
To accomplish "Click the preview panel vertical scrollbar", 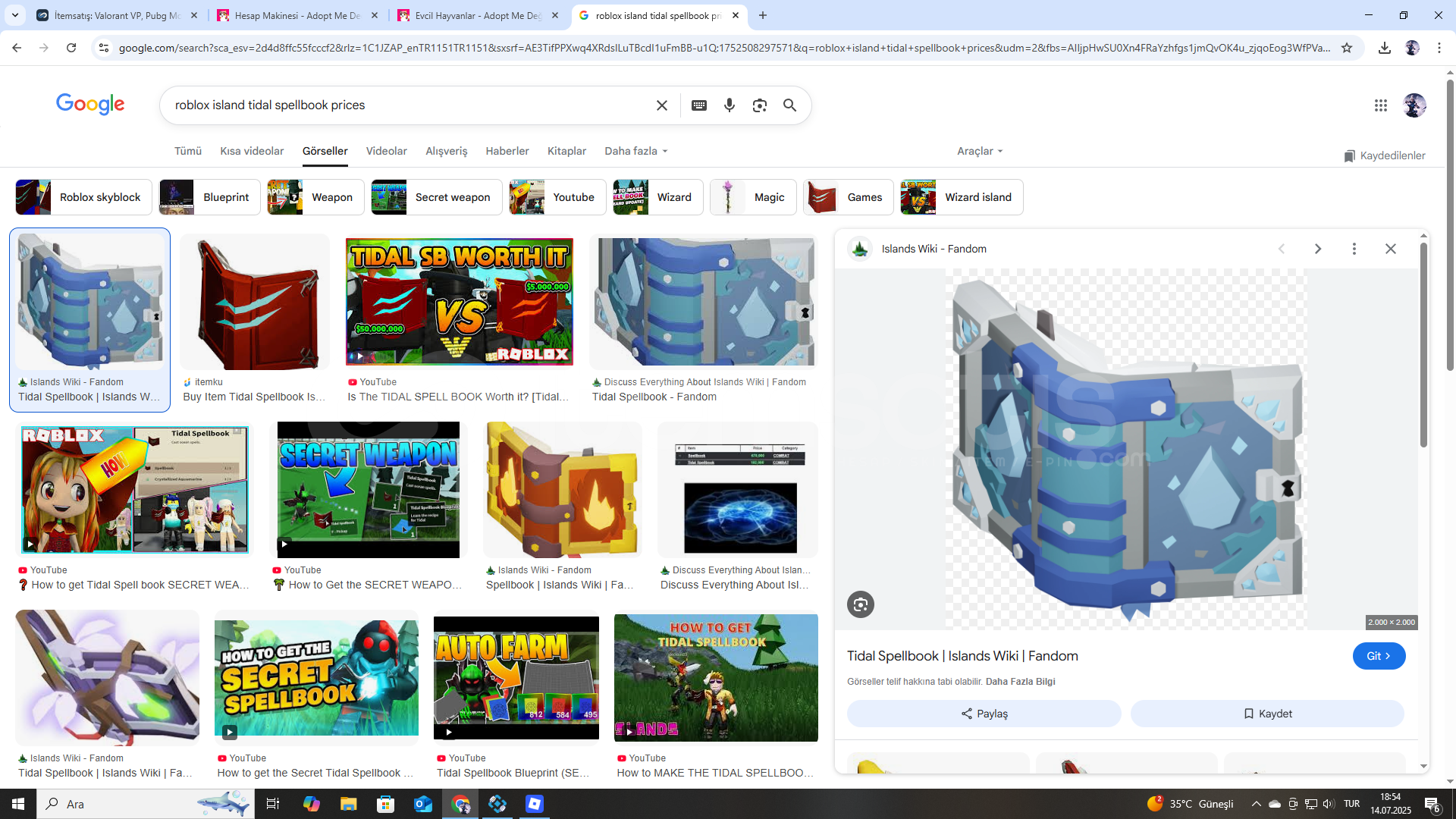I will click(x=1423, y=345).
